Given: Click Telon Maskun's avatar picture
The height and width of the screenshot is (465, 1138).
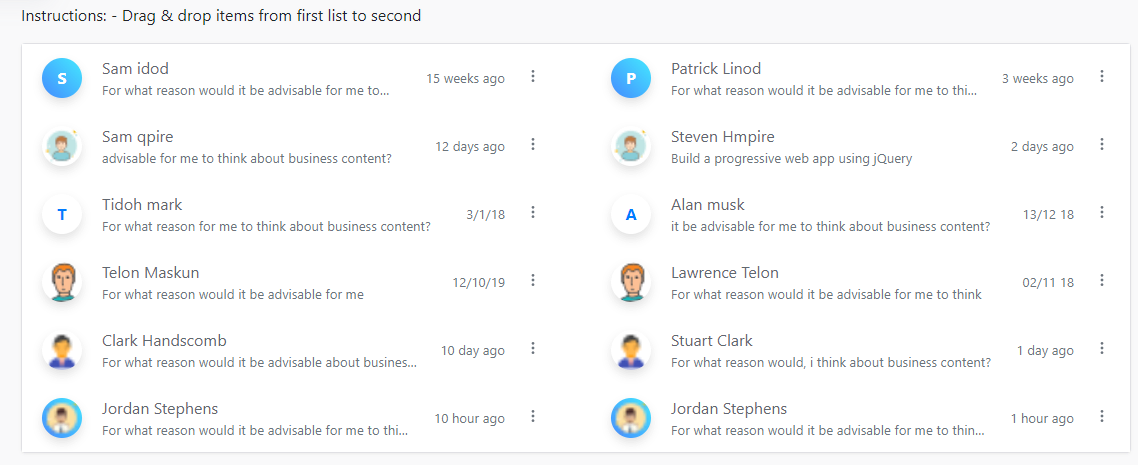Looking at the screenshot, I should tap(62, 282).
